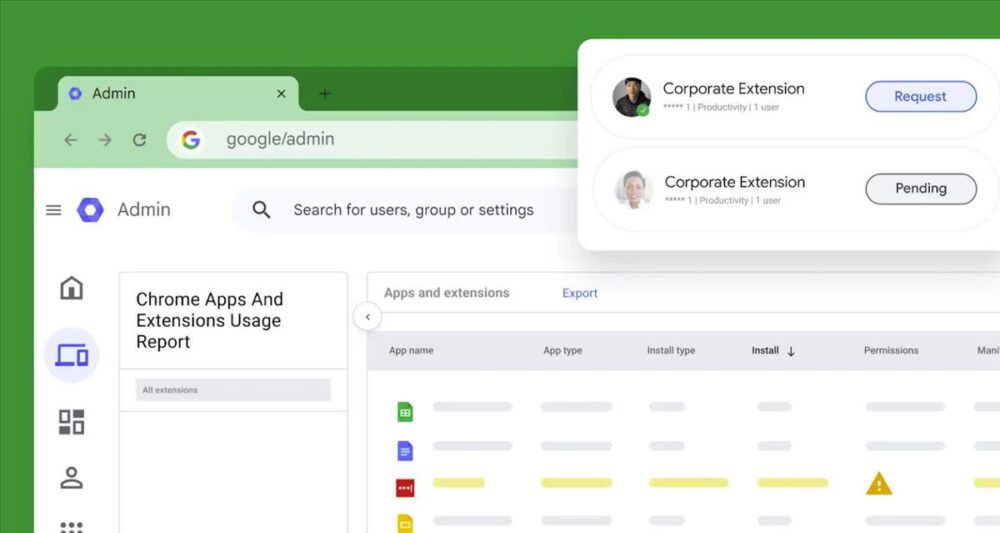Select Apps and extensions tab
Screen dimensions: 1000x533
tap(446, 293)
